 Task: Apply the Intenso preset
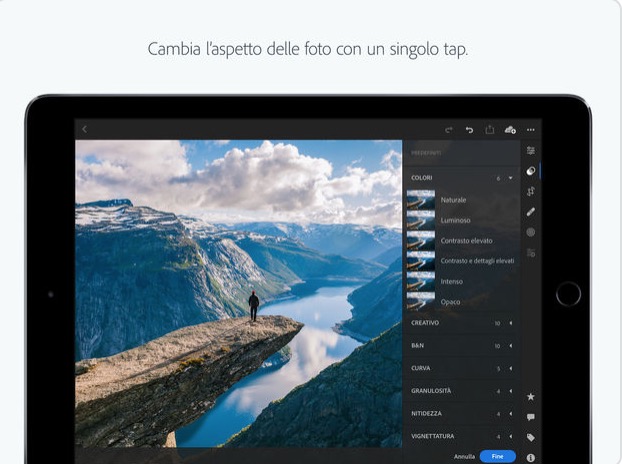462,282
